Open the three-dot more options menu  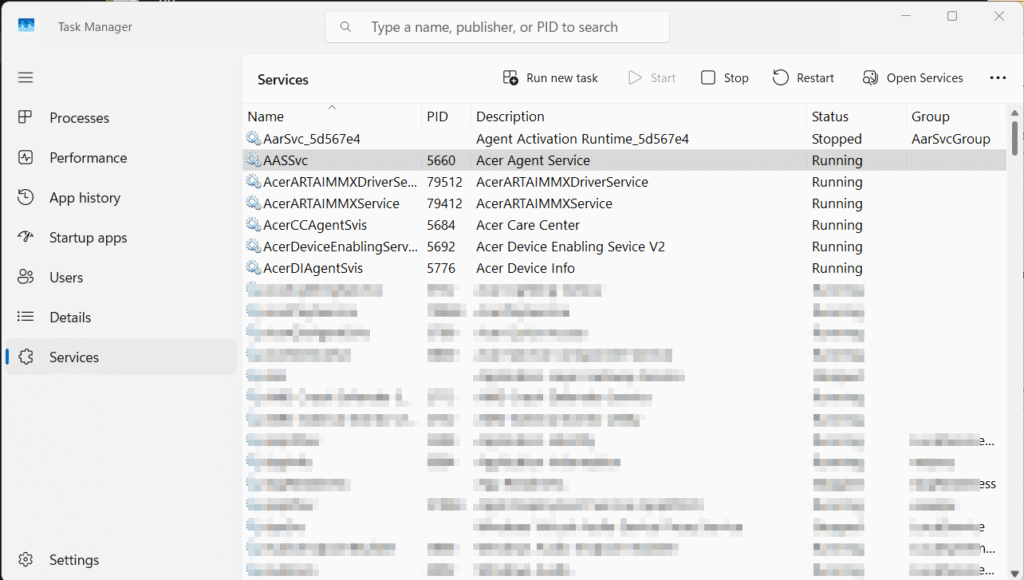pos(998,78)
